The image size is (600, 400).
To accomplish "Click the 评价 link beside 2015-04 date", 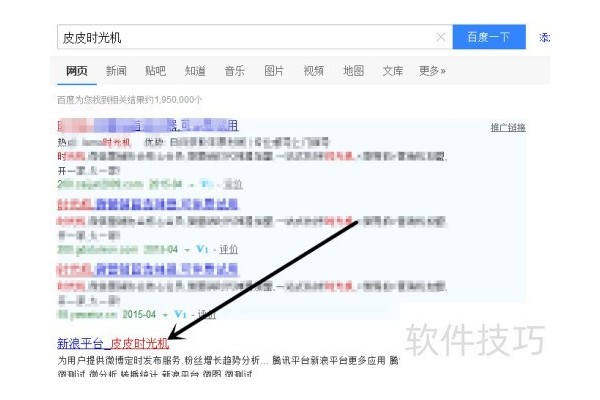I will tap(207, 315).
